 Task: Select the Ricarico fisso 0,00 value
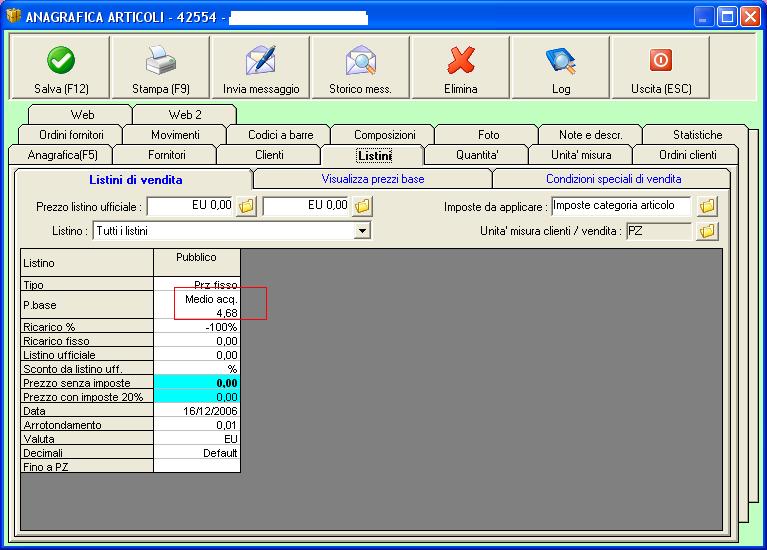(x=197, y=341)
